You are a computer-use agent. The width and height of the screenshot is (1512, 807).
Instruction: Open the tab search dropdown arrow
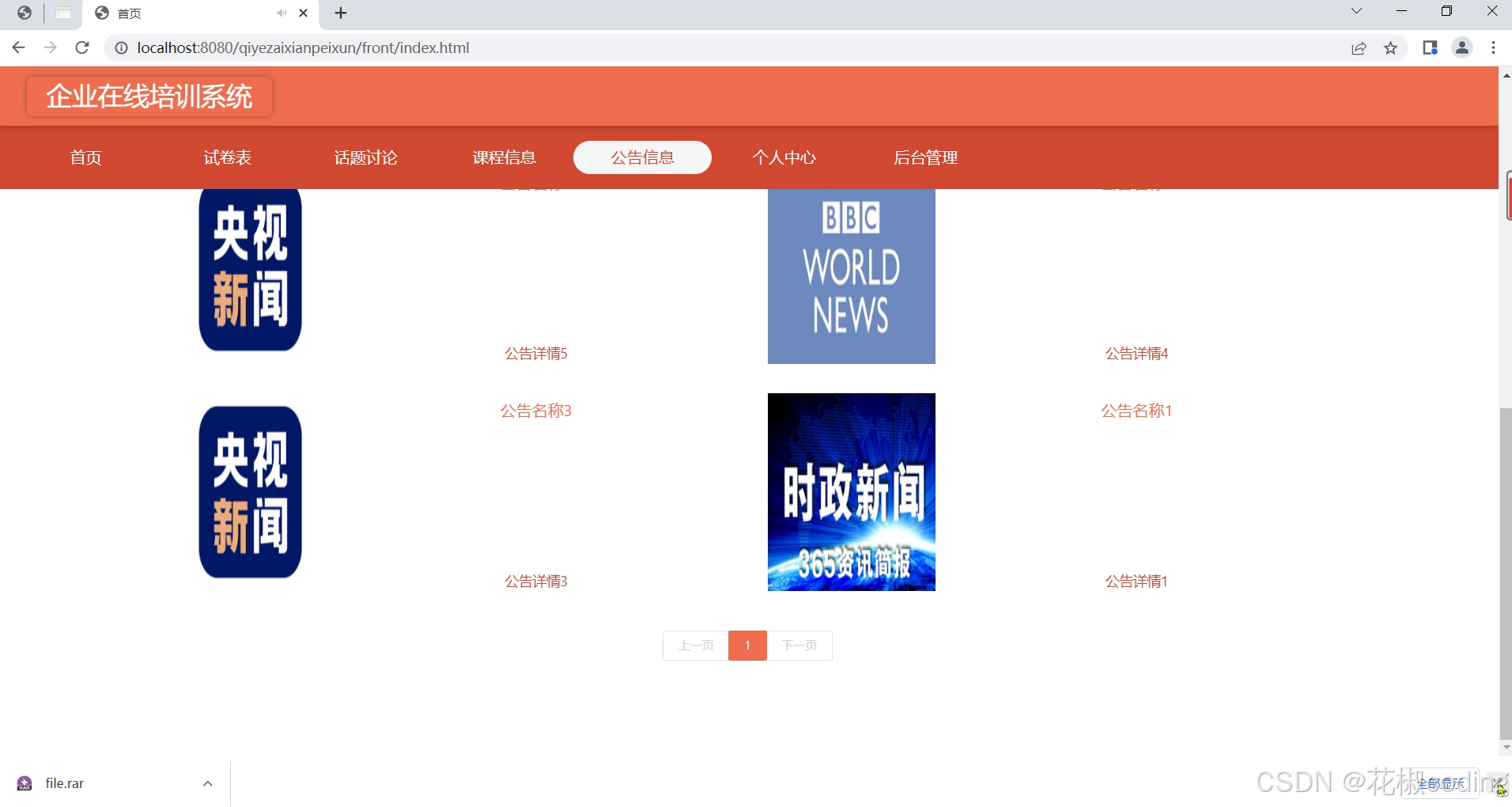click(x=1355, y=10)
